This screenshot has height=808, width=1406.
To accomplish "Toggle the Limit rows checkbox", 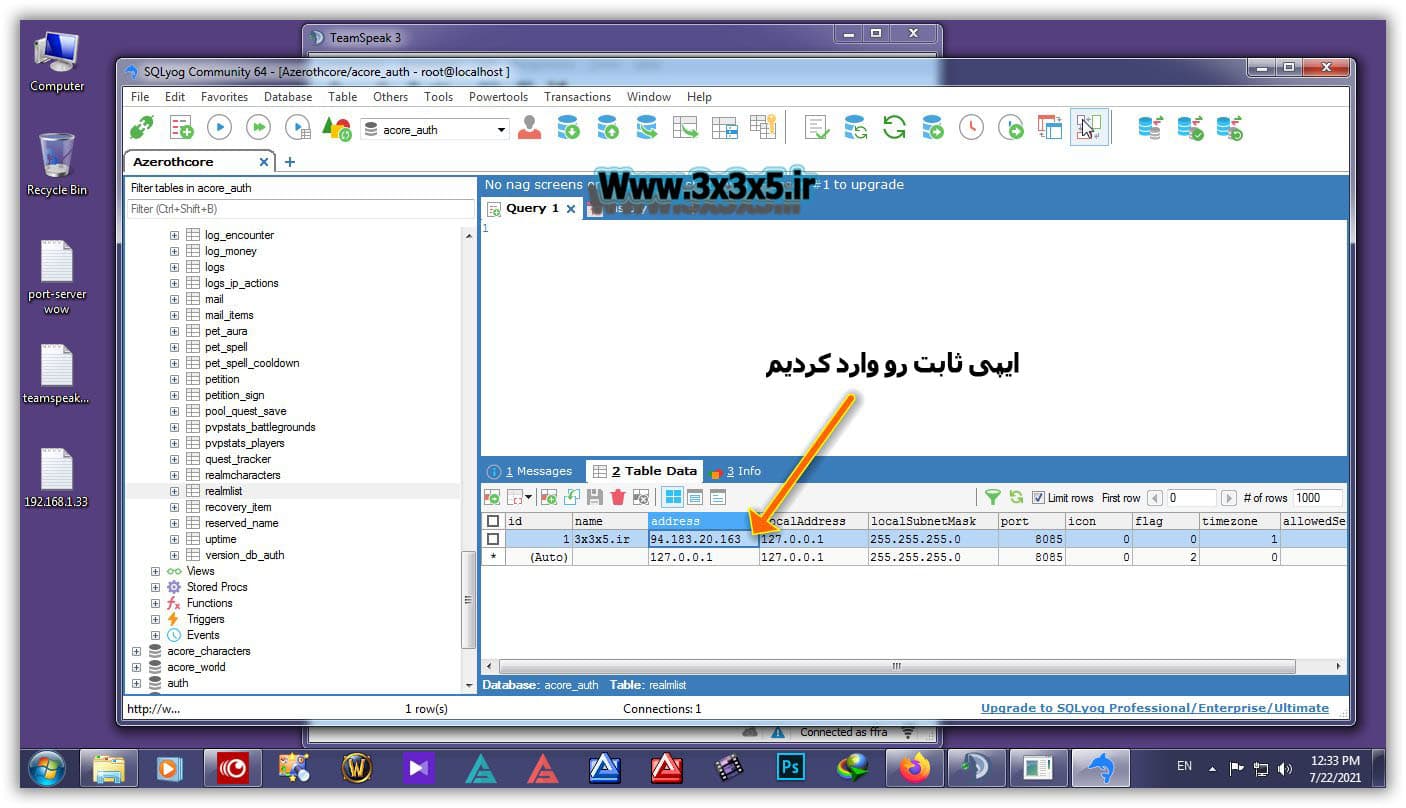I will click(x=1038, y=497).
